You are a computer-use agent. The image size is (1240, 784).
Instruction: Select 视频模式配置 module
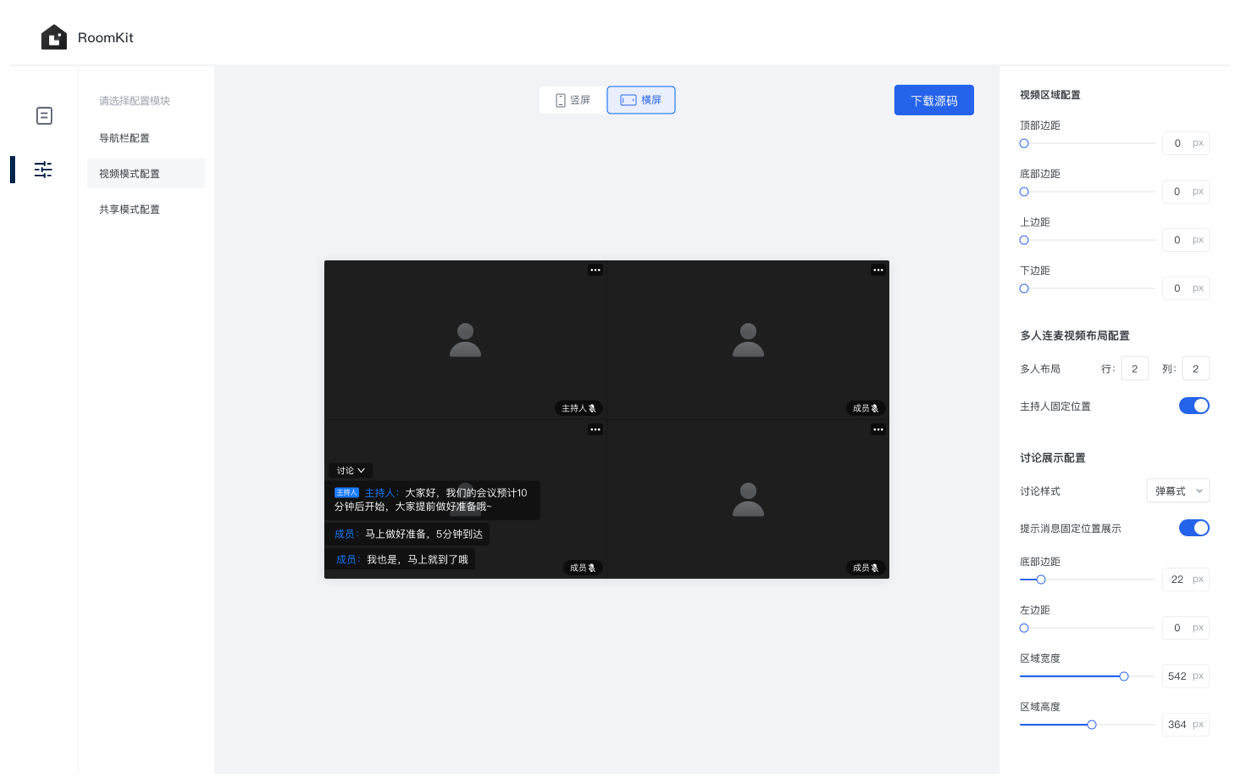pyautogui.click(x=146, y=173)
